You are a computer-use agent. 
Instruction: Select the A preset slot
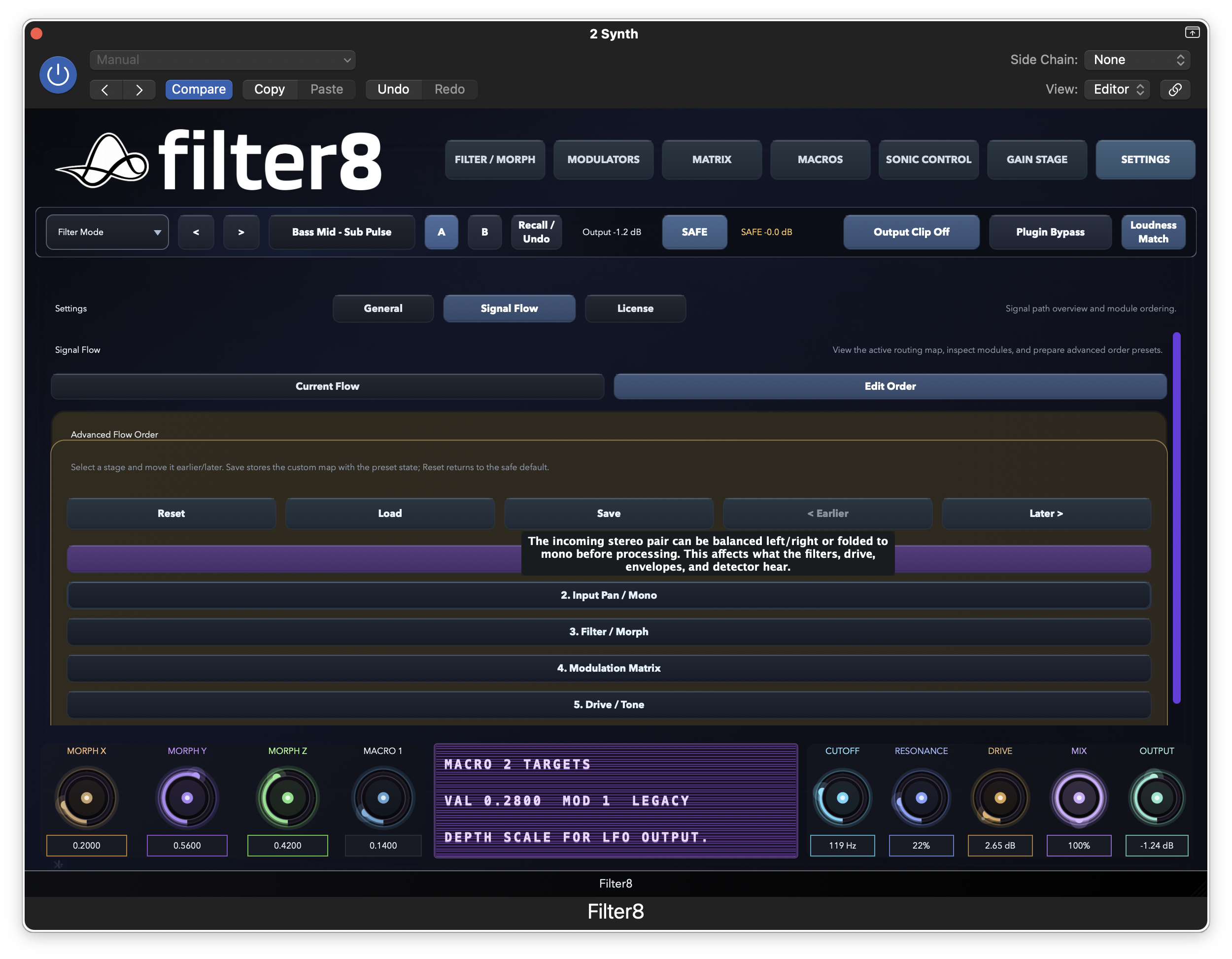[x=441, y=232]
